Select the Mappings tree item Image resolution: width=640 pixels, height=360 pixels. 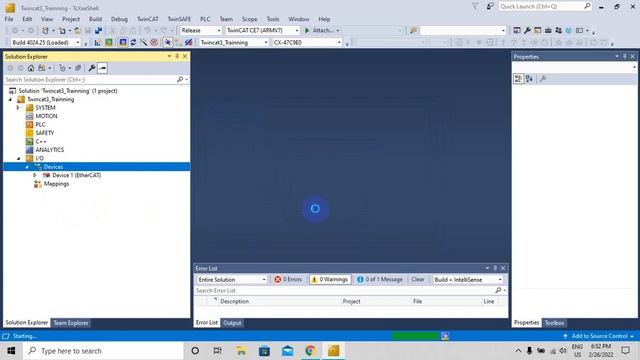(x=56, y=184)
